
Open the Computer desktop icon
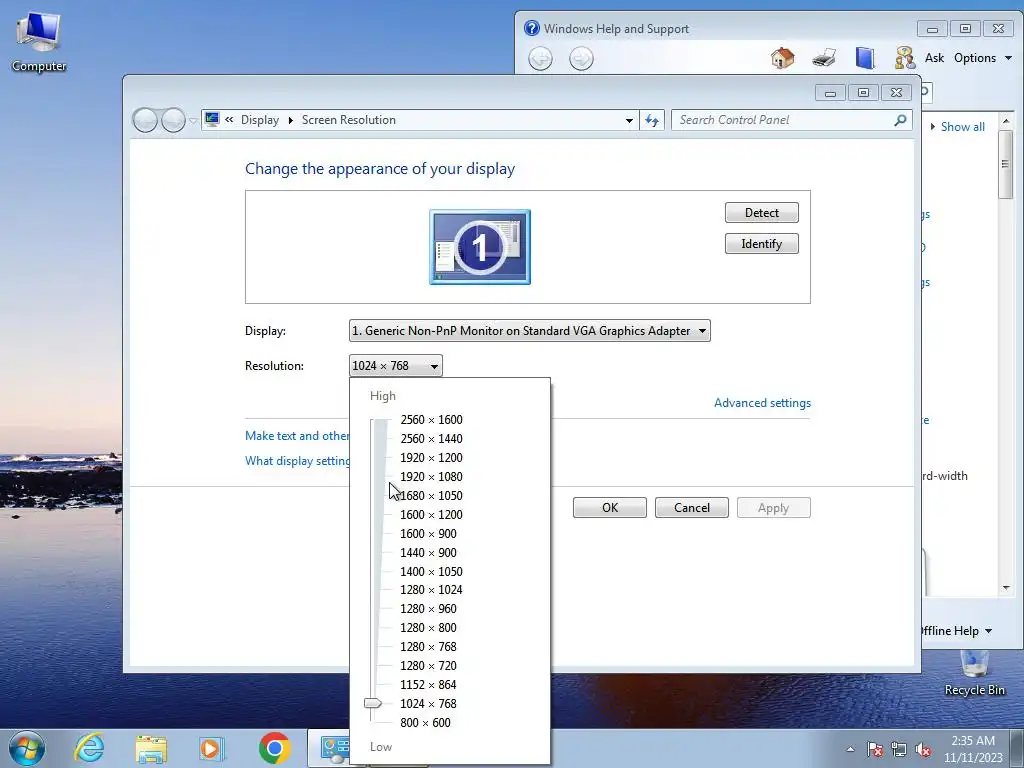pyautogui.click(x=39, y=42)
